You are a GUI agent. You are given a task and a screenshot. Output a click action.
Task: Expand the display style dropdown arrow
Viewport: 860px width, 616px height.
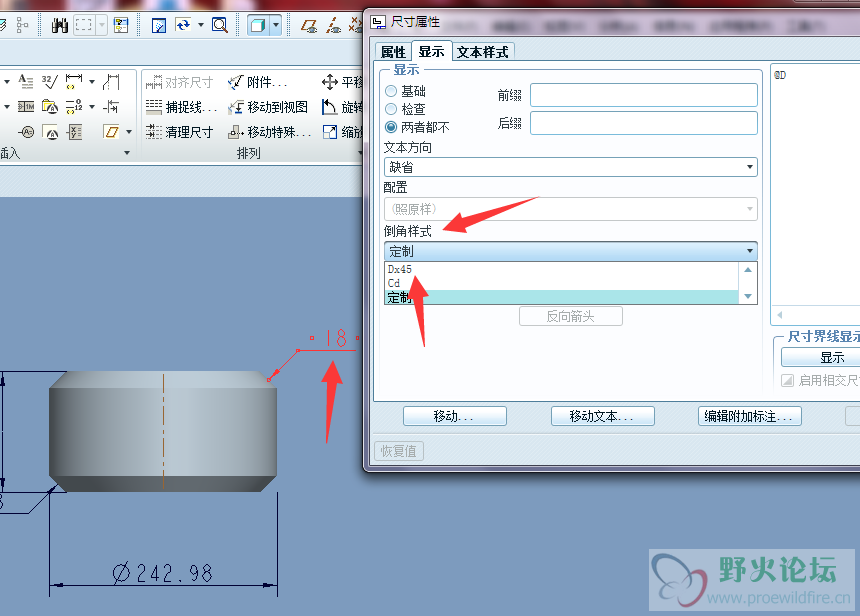(x=276, y=25)
